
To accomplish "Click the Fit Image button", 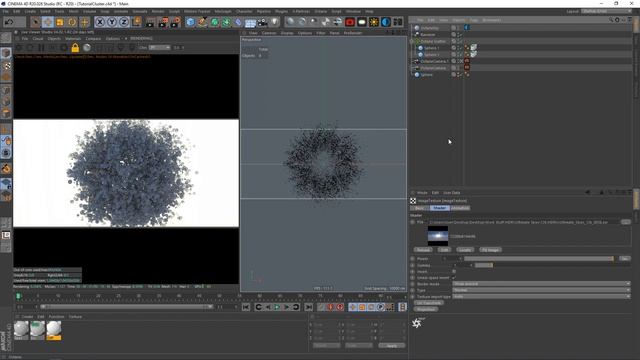I will pyautogui.click(x=490, y=250).
